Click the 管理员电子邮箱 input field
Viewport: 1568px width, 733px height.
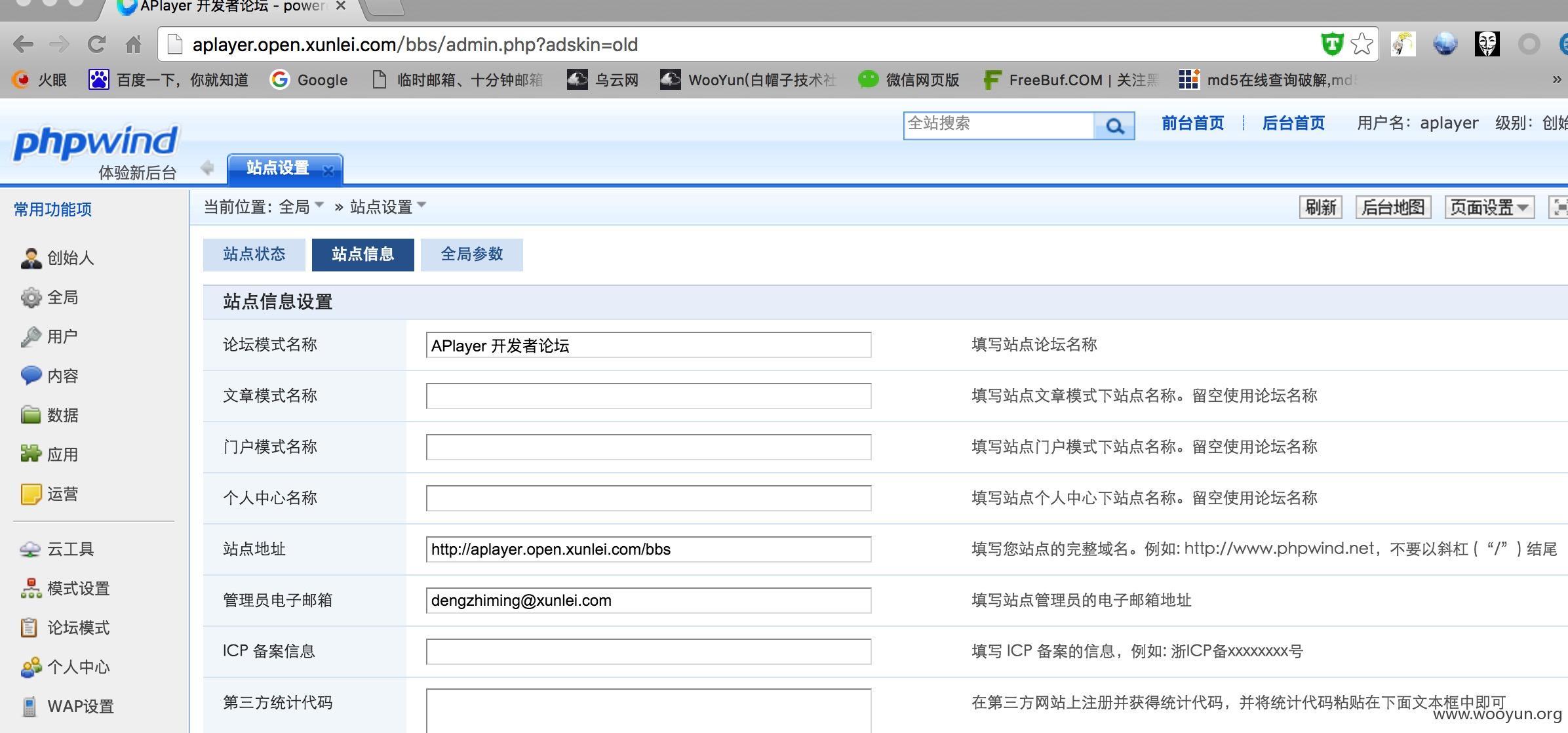pos(648,601)
